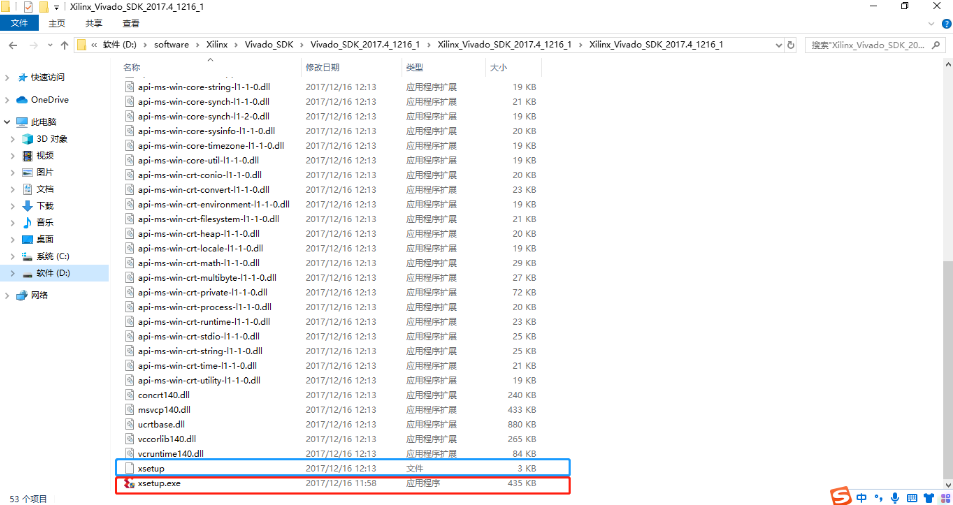Select the concrt140.dll file

point(163,395)
